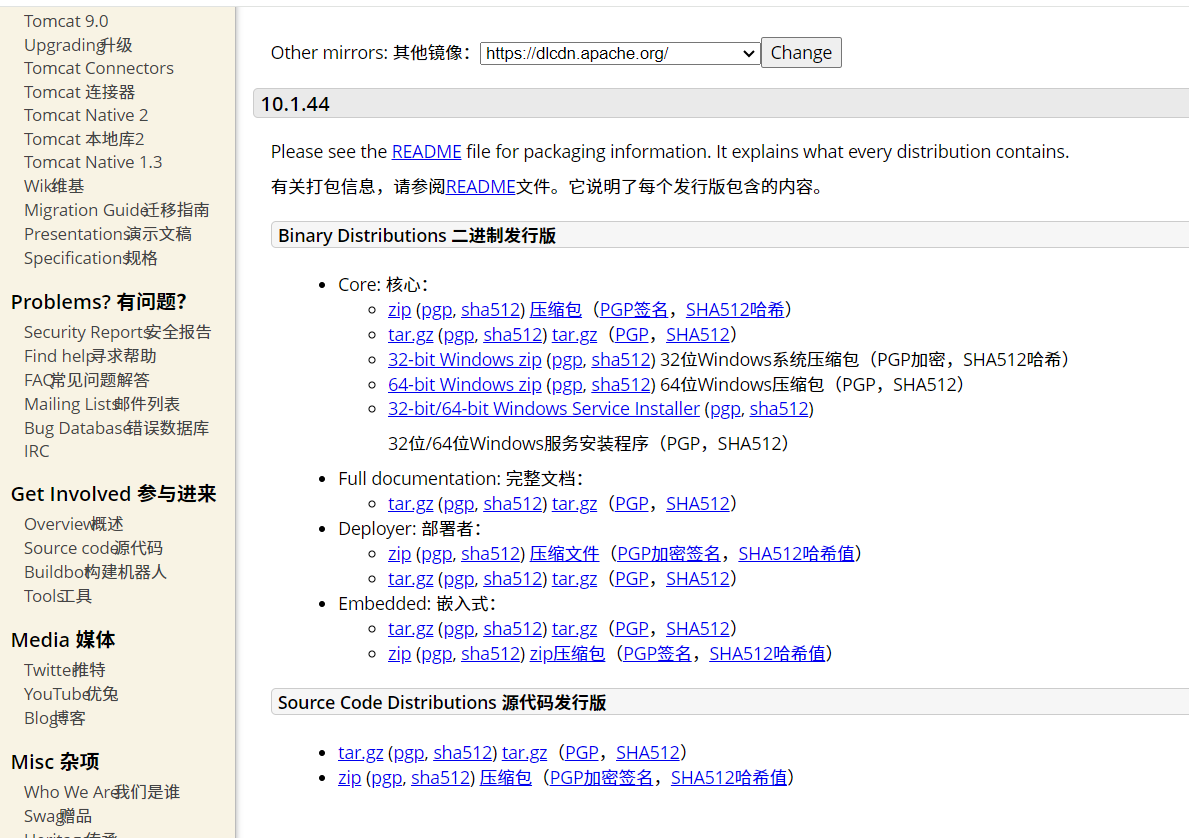Open Full documentation pgp link
The height and width of the screenshot is (838, 1189).
click(459, 504)
